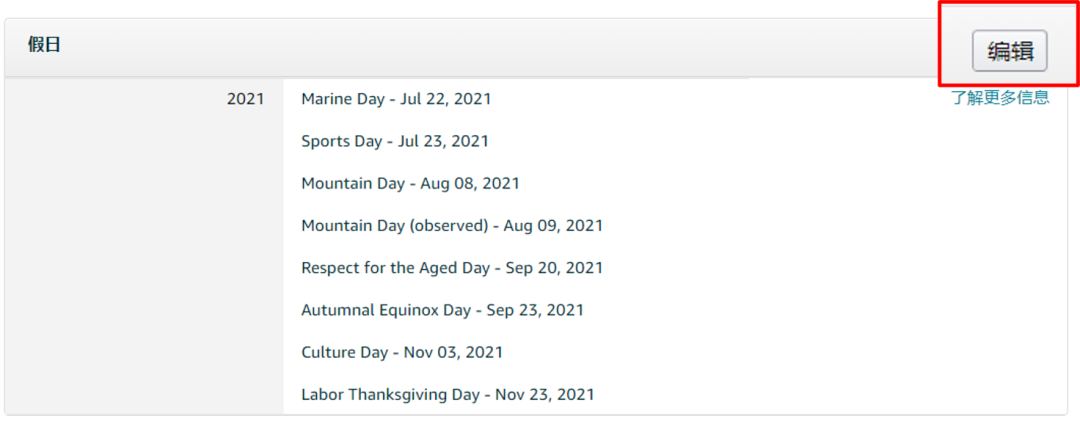Click the Jul 22, 2021 date text
1080x427 pixels.
coord(445,99)
